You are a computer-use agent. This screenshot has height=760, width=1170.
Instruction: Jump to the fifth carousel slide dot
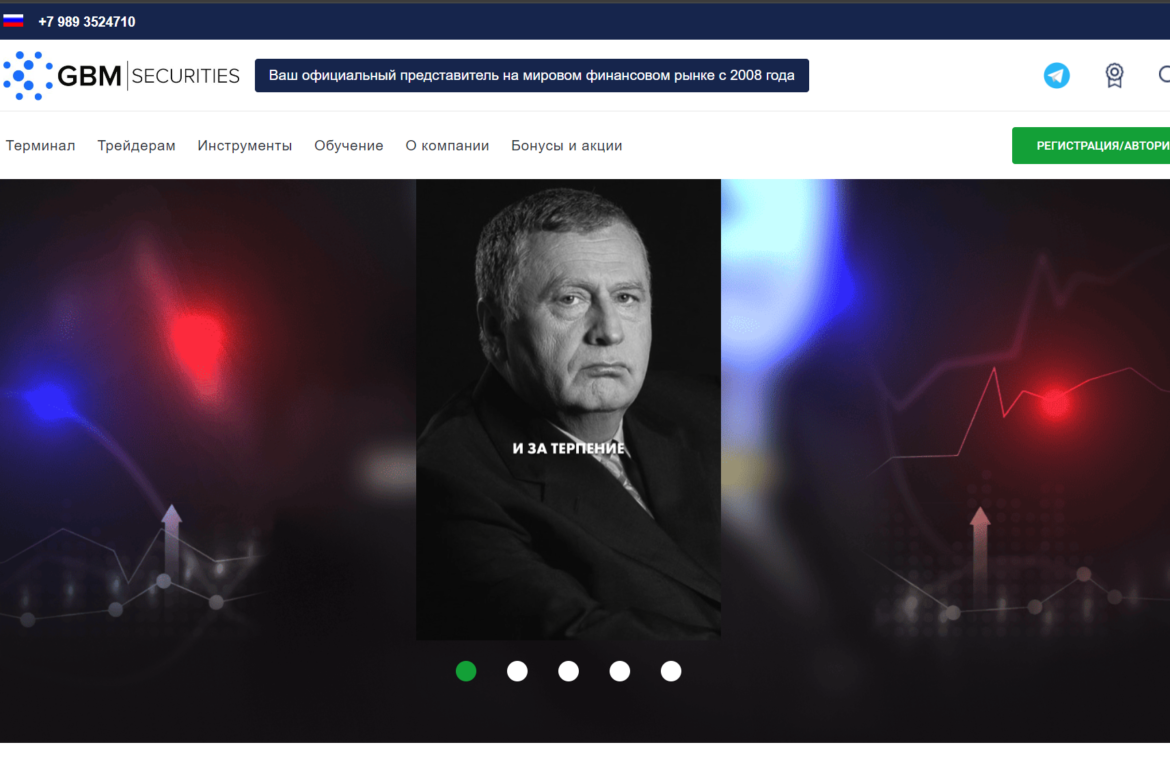click(671, 671)
